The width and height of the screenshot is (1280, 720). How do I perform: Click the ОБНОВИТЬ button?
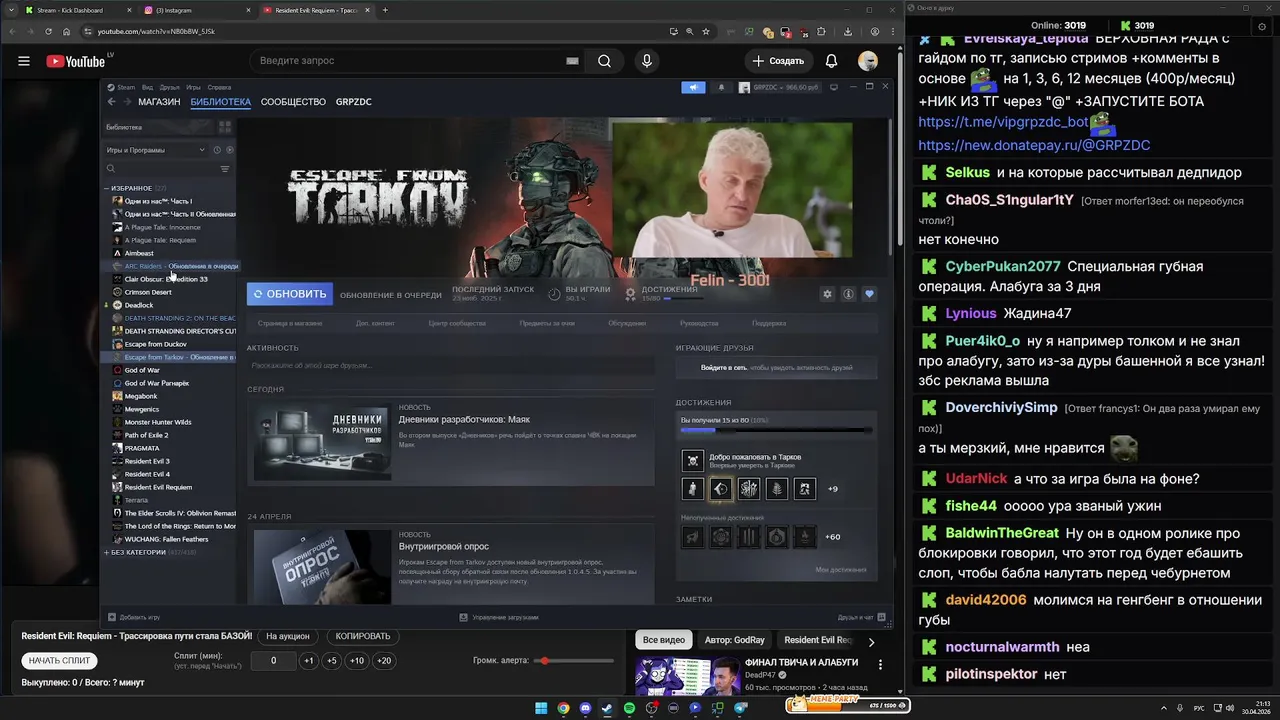pos(290,294)
